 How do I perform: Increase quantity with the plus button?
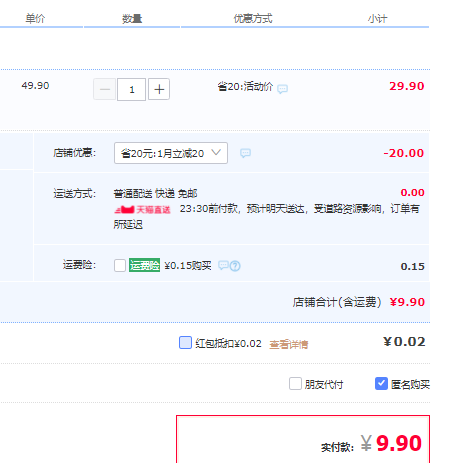pos(159,89)
